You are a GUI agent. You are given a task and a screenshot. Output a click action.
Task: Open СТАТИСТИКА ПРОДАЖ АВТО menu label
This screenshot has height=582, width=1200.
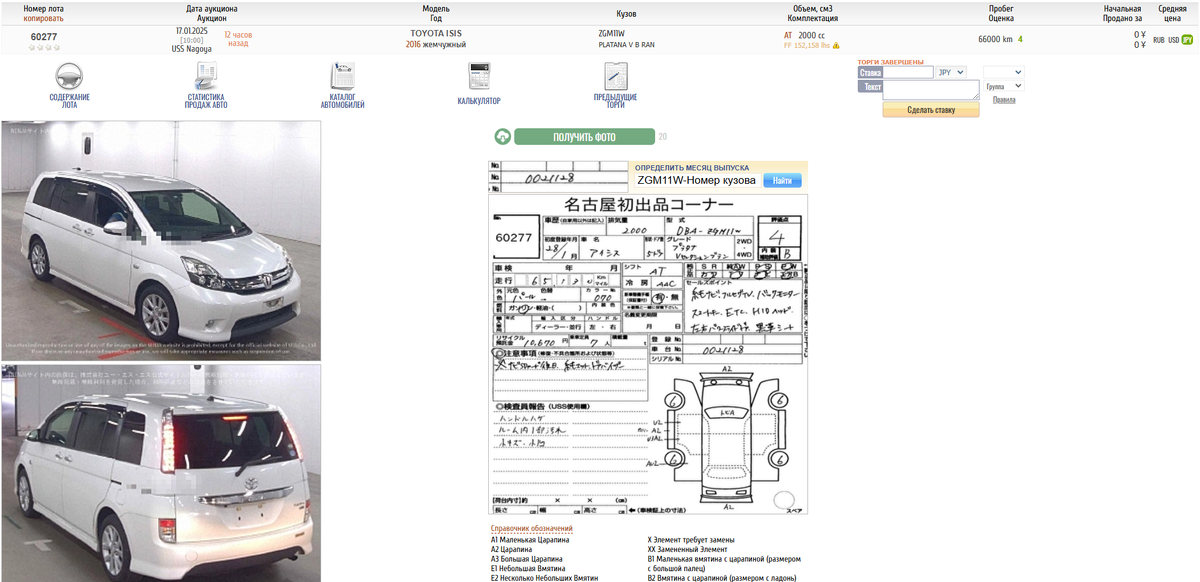tap(206, 101)
